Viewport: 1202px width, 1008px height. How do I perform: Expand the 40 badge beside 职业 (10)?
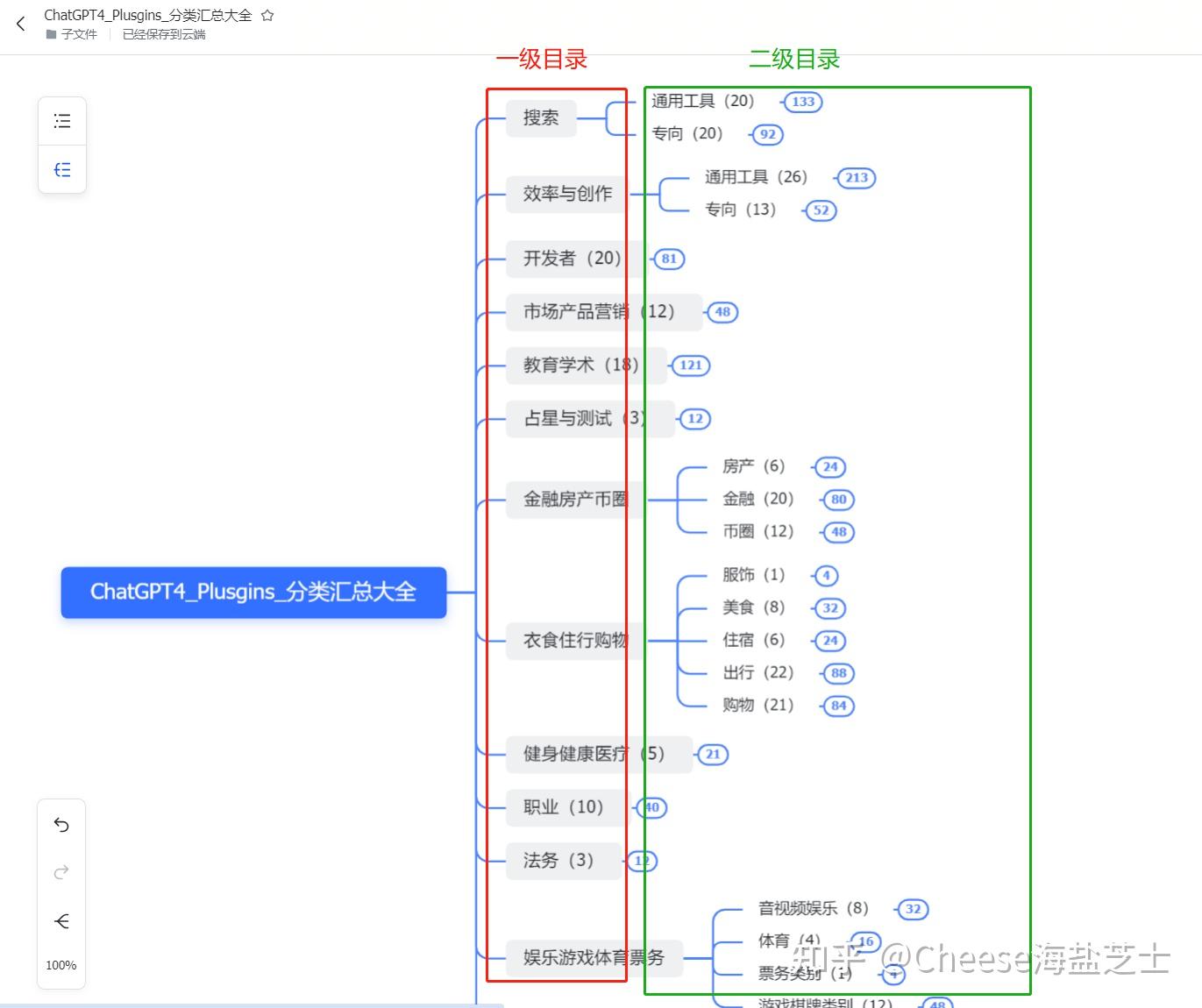(x=651, y=807)
